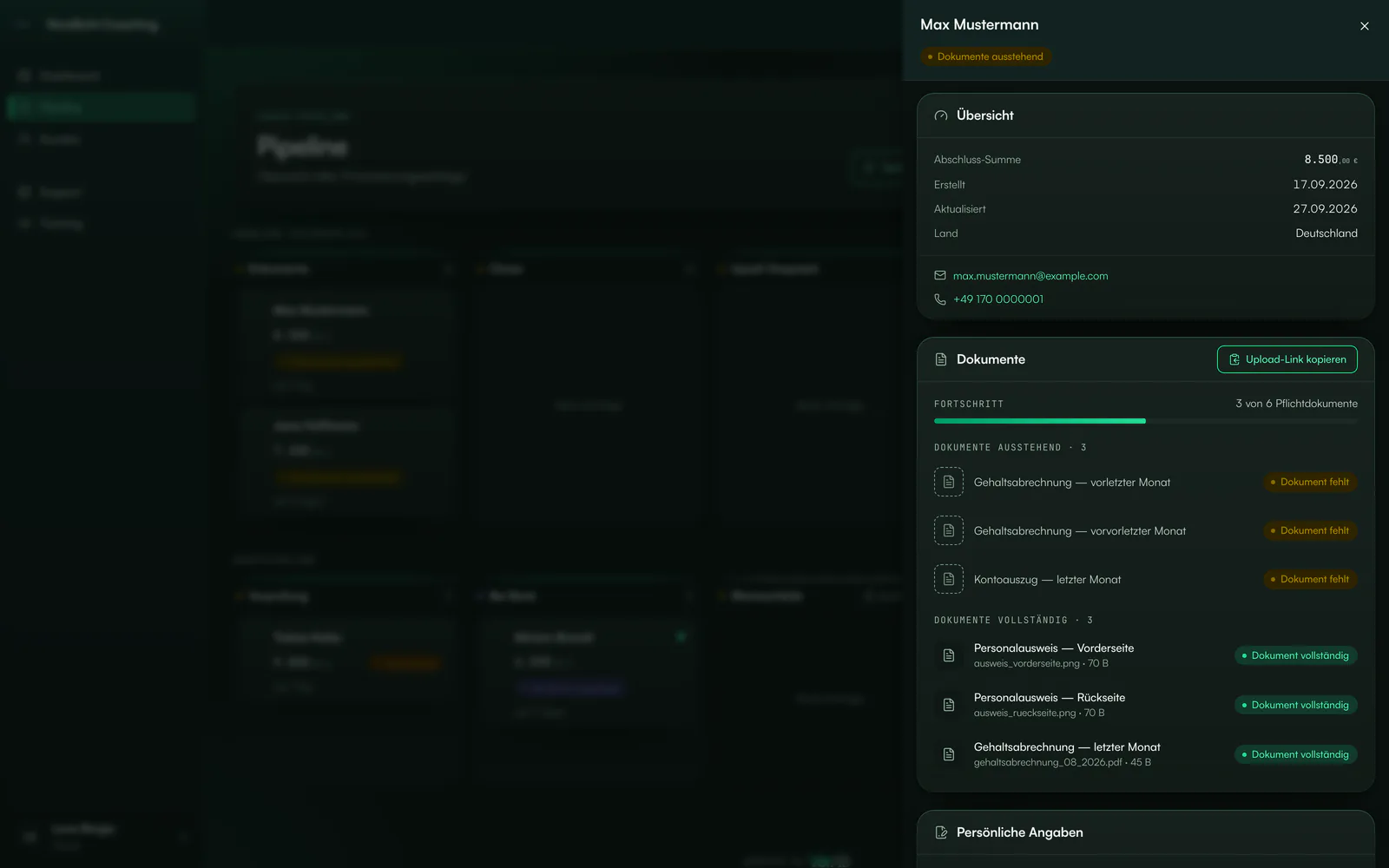
Task: Click the Abschluss-Summe value 8.500
Action: [1330, 160]
